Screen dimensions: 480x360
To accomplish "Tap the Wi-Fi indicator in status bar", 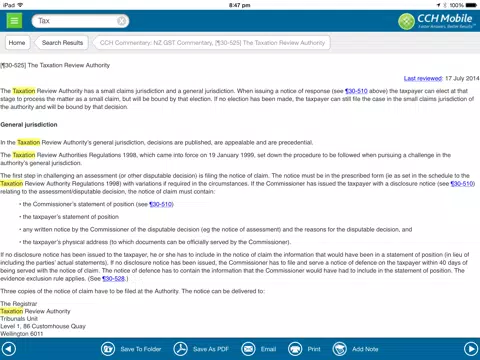I will [21, 5].
